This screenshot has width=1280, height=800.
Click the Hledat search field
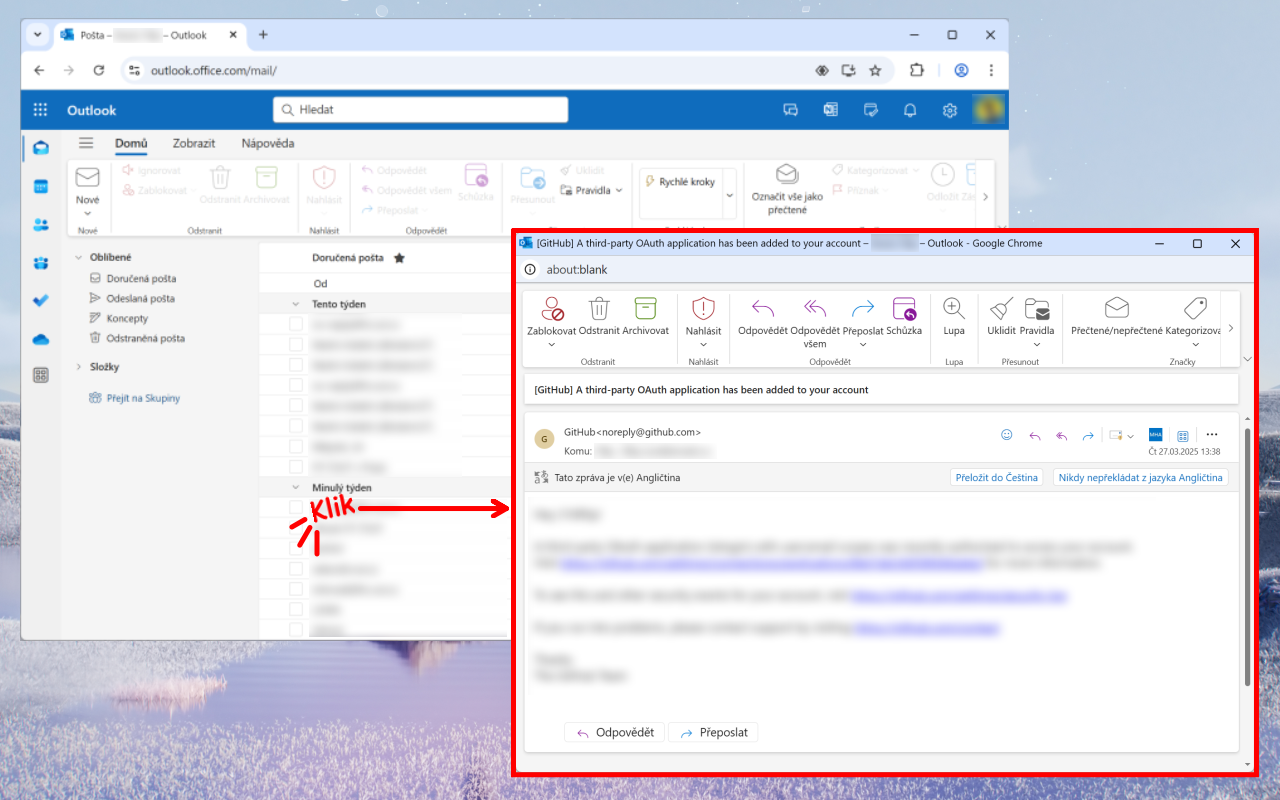pos(420,110)
